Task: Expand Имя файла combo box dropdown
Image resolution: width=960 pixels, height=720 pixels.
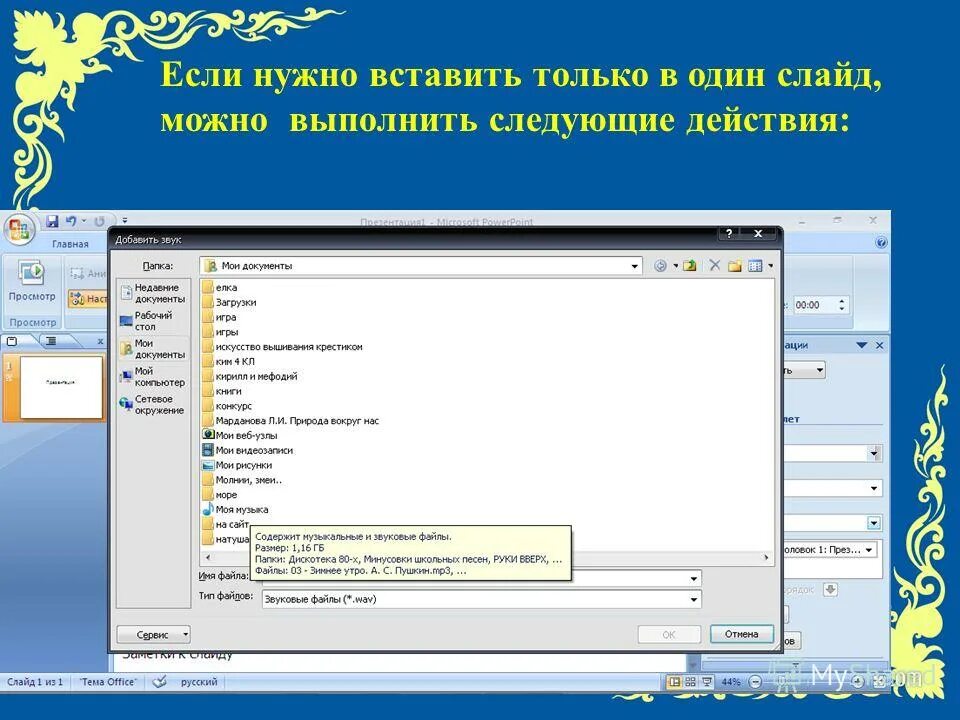Action: pos(694,579)
